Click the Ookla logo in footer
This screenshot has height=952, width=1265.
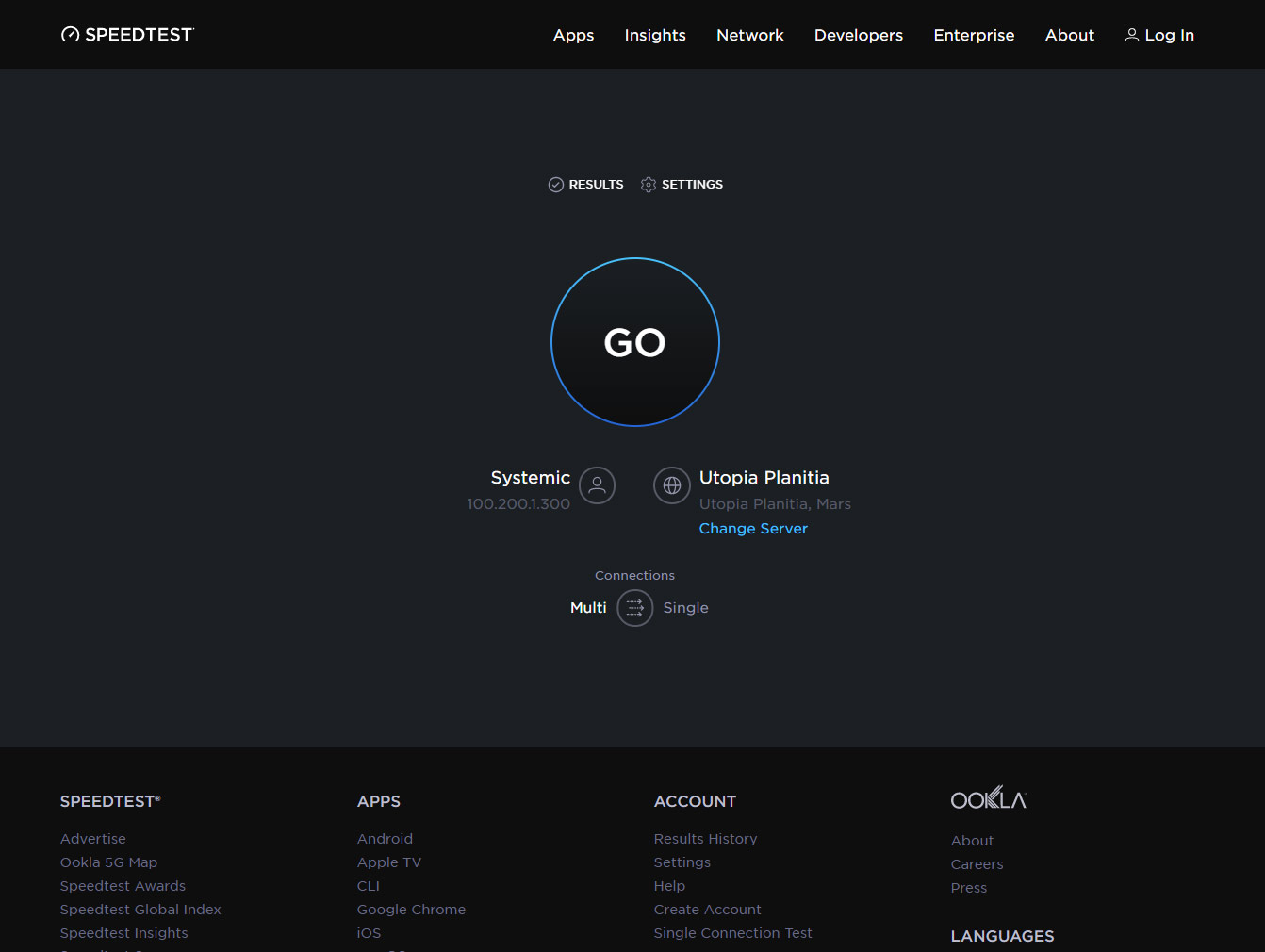989,798
